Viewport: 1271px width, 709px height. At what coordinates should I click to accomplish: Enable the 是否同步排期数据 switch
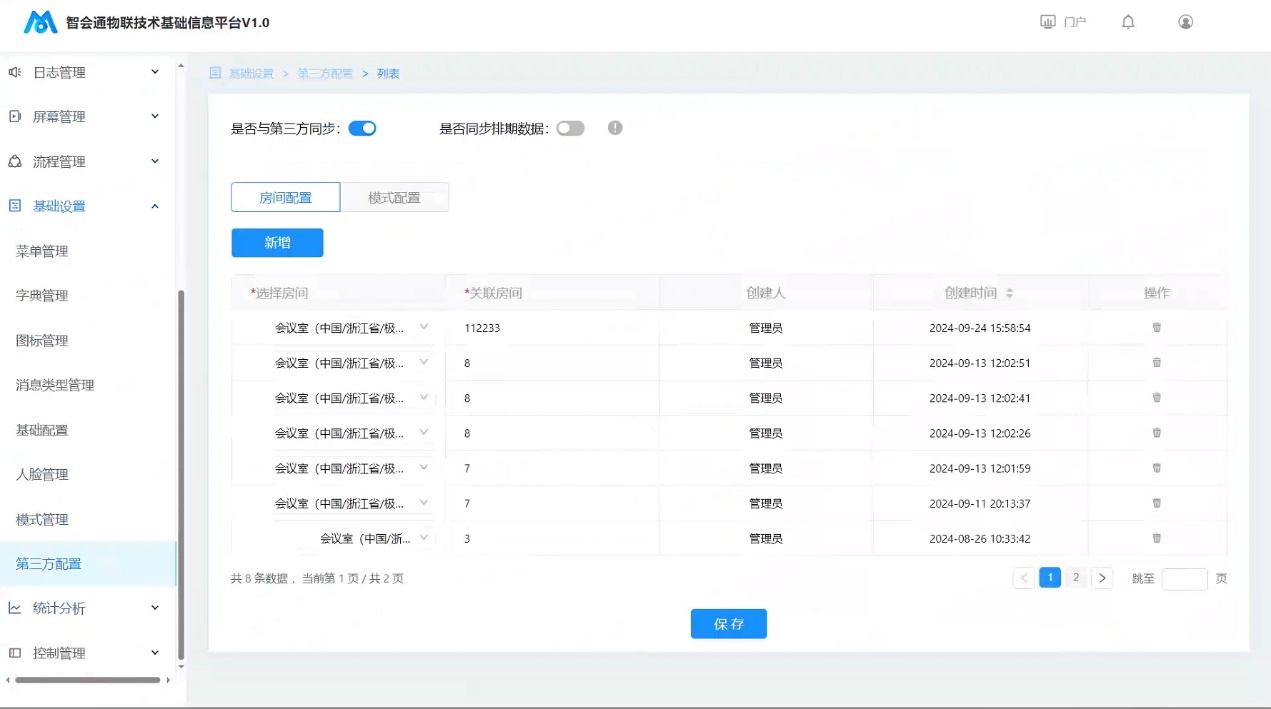(570, 128)
